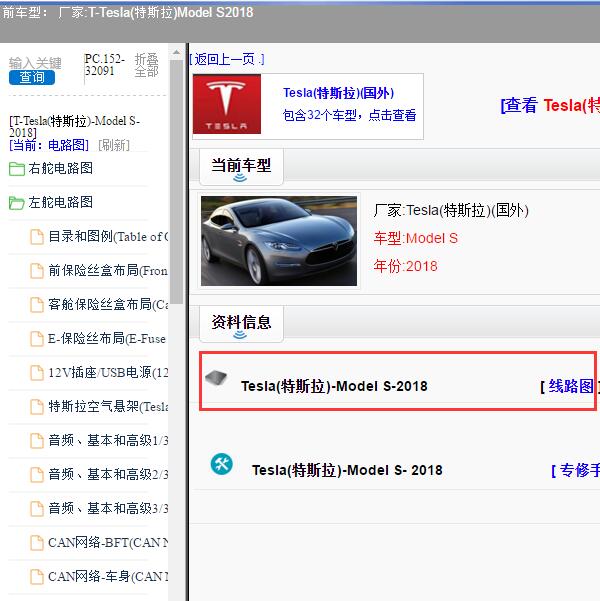Click the left panel vertical scrollbar thumb
This screenshot has width=600, height=601.
coord(176,182)
